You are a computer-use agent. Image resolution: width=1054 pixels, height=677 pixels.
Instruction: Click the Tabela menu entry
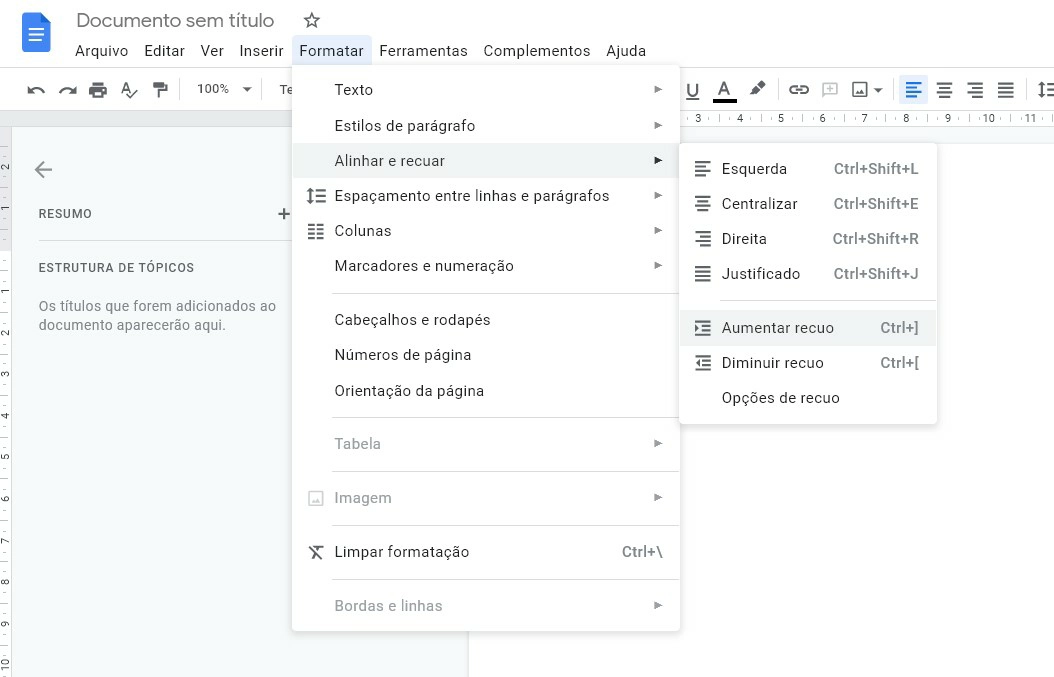[485, 444]
